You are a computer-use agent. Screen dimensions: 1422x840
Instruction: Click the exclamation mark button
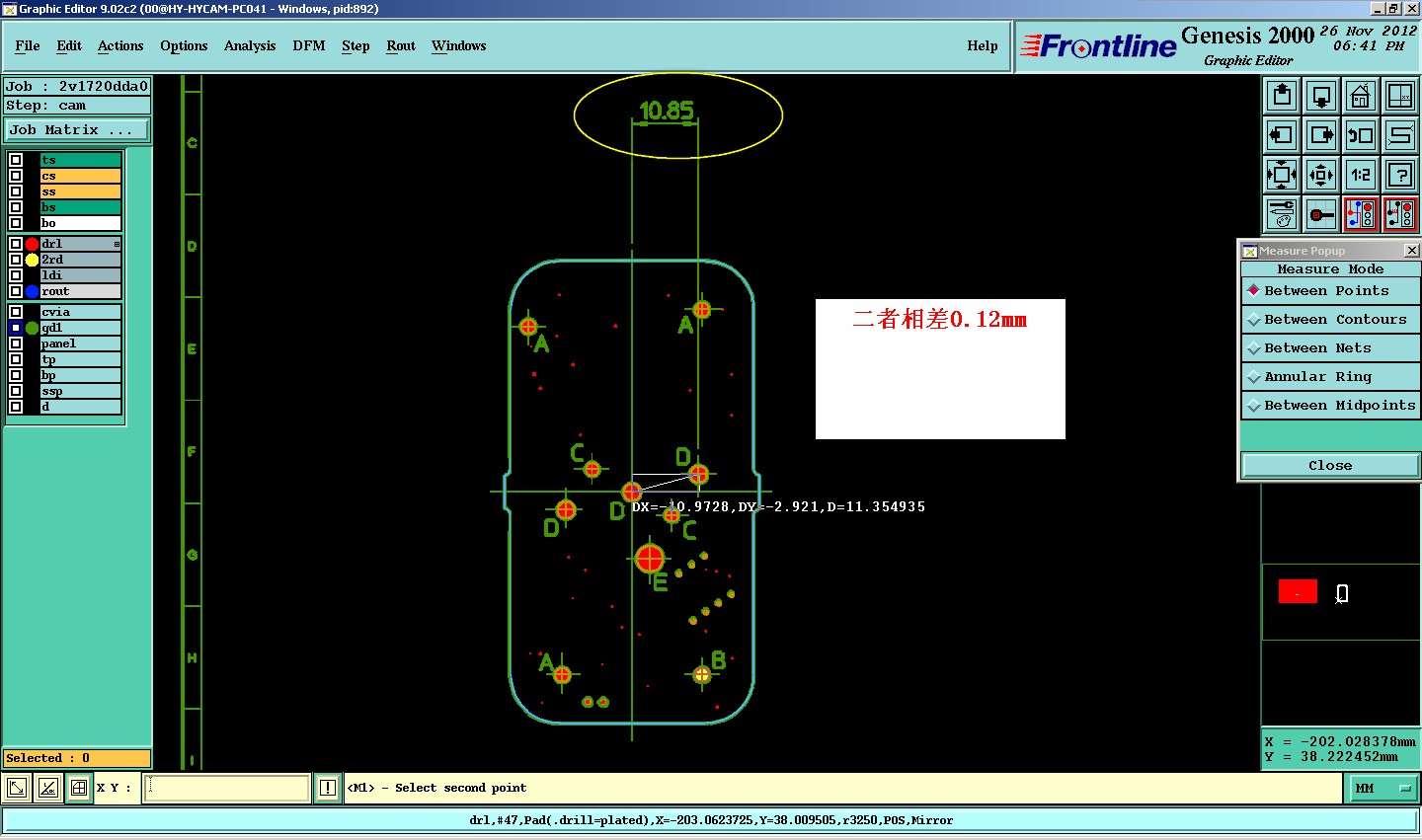(328, 788)
